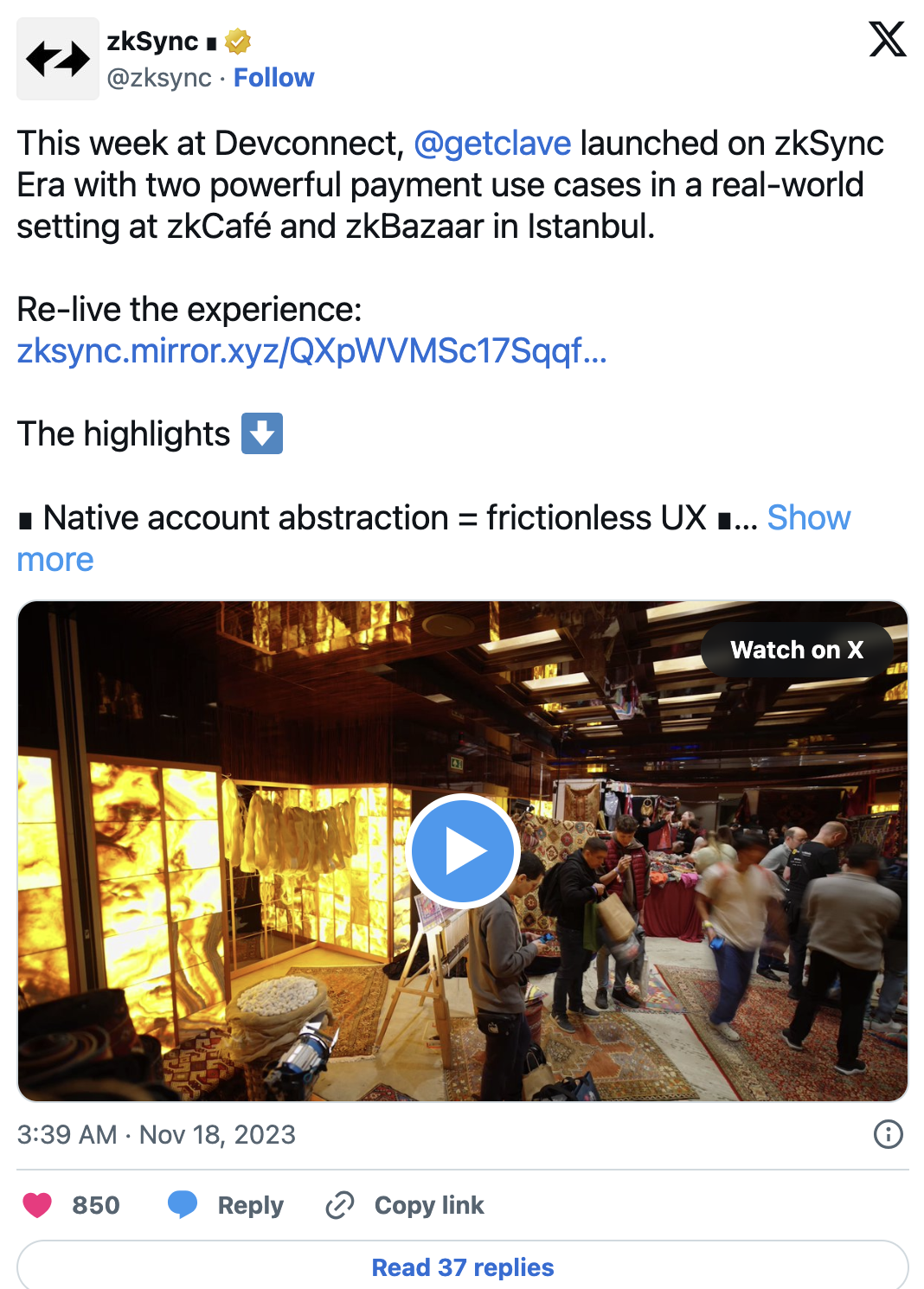Screen dimensions: 924x1289
Task: Play the embedded zkBazaar video
Action: click(x=463, y=851)
